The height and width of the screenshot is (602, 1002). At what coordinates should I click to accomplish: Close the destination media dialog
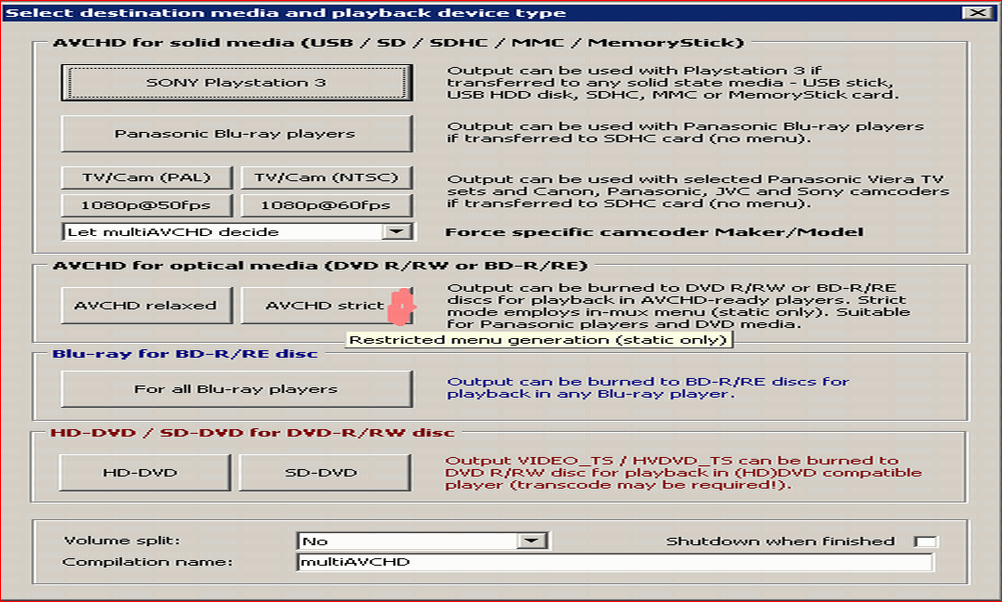(x=974, y=12)
